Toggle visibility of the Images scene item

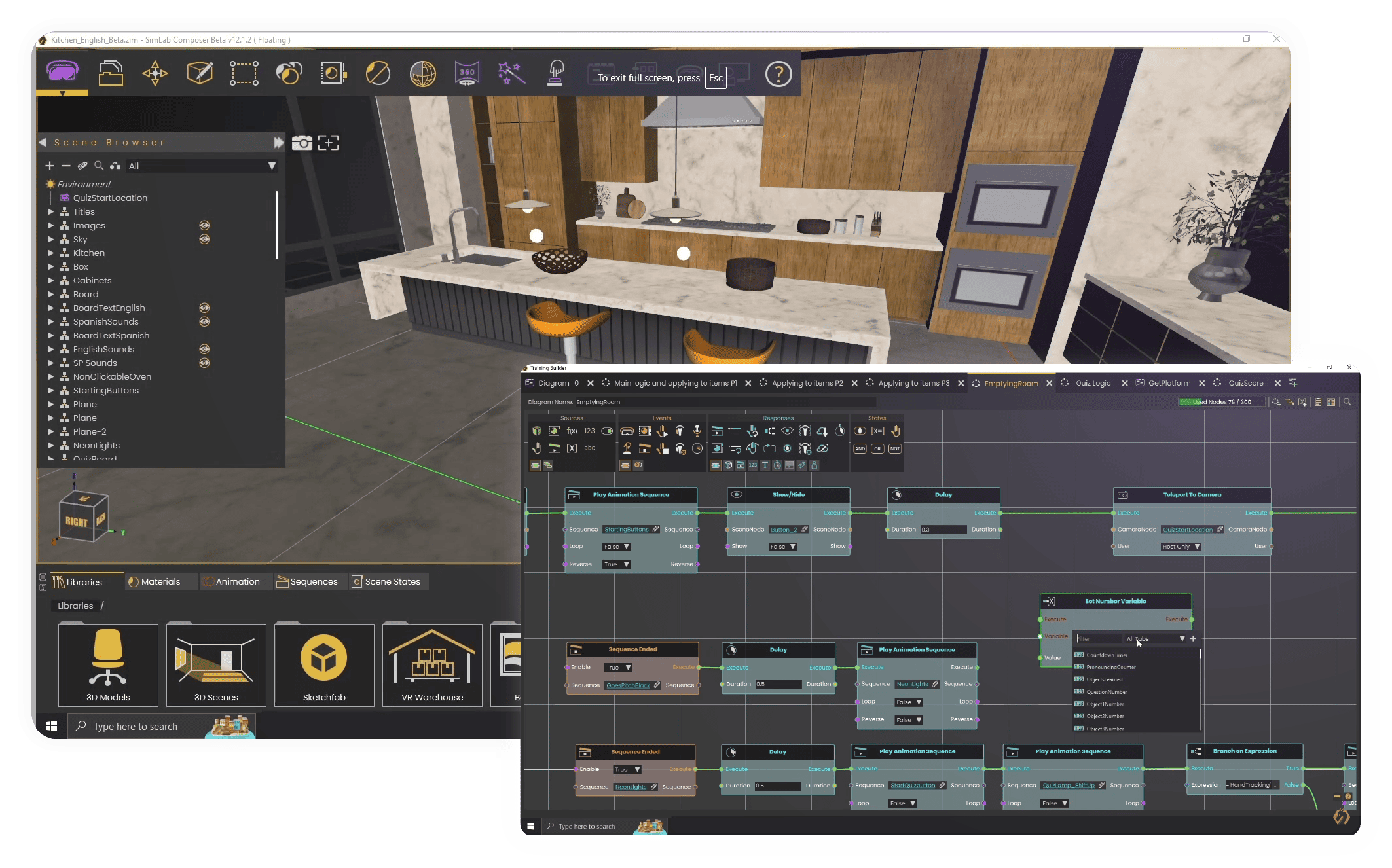coord(205,225)
